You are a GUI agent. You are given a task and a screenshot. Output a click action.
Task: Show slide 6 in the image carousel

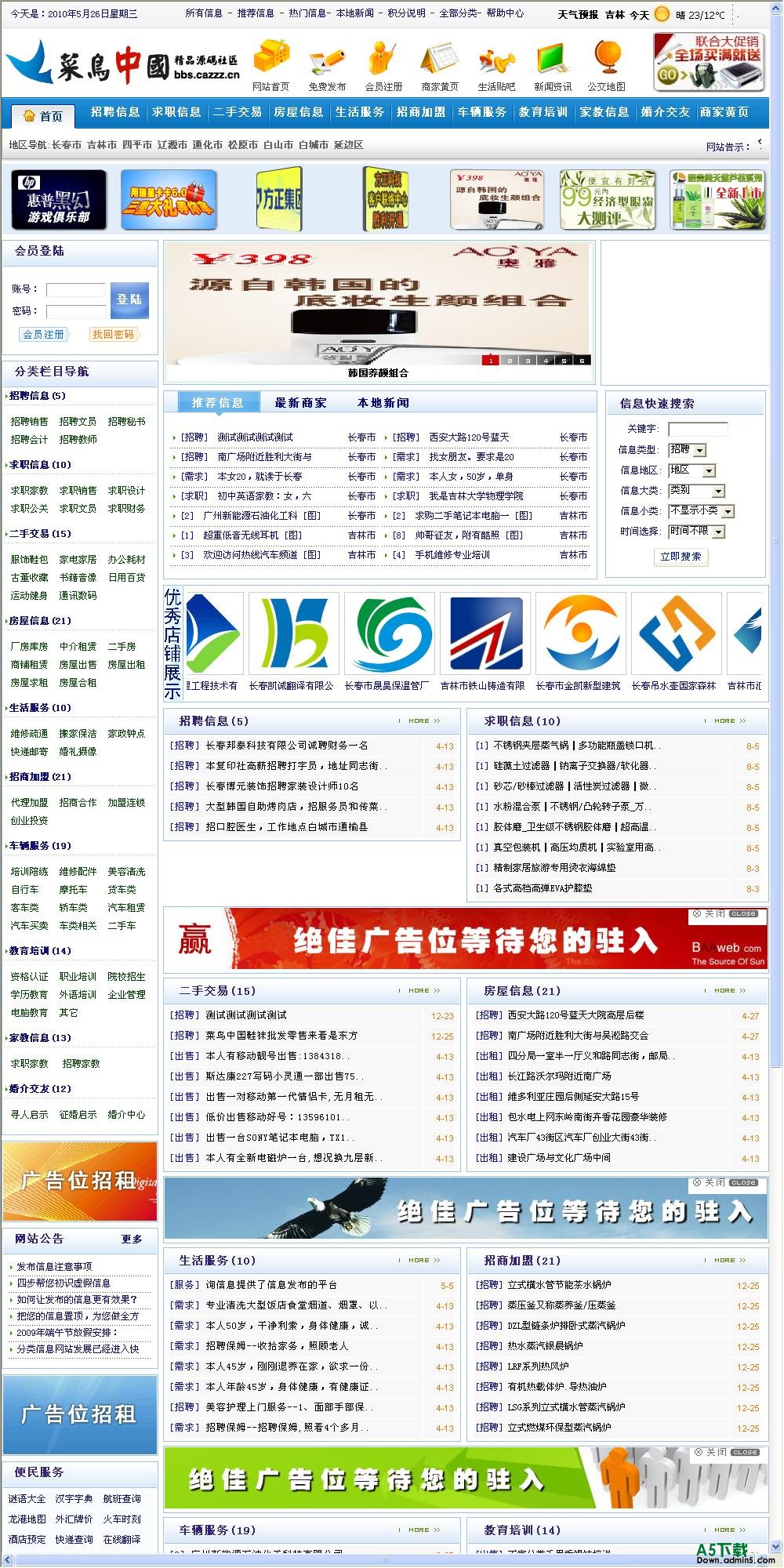[582, 361]
